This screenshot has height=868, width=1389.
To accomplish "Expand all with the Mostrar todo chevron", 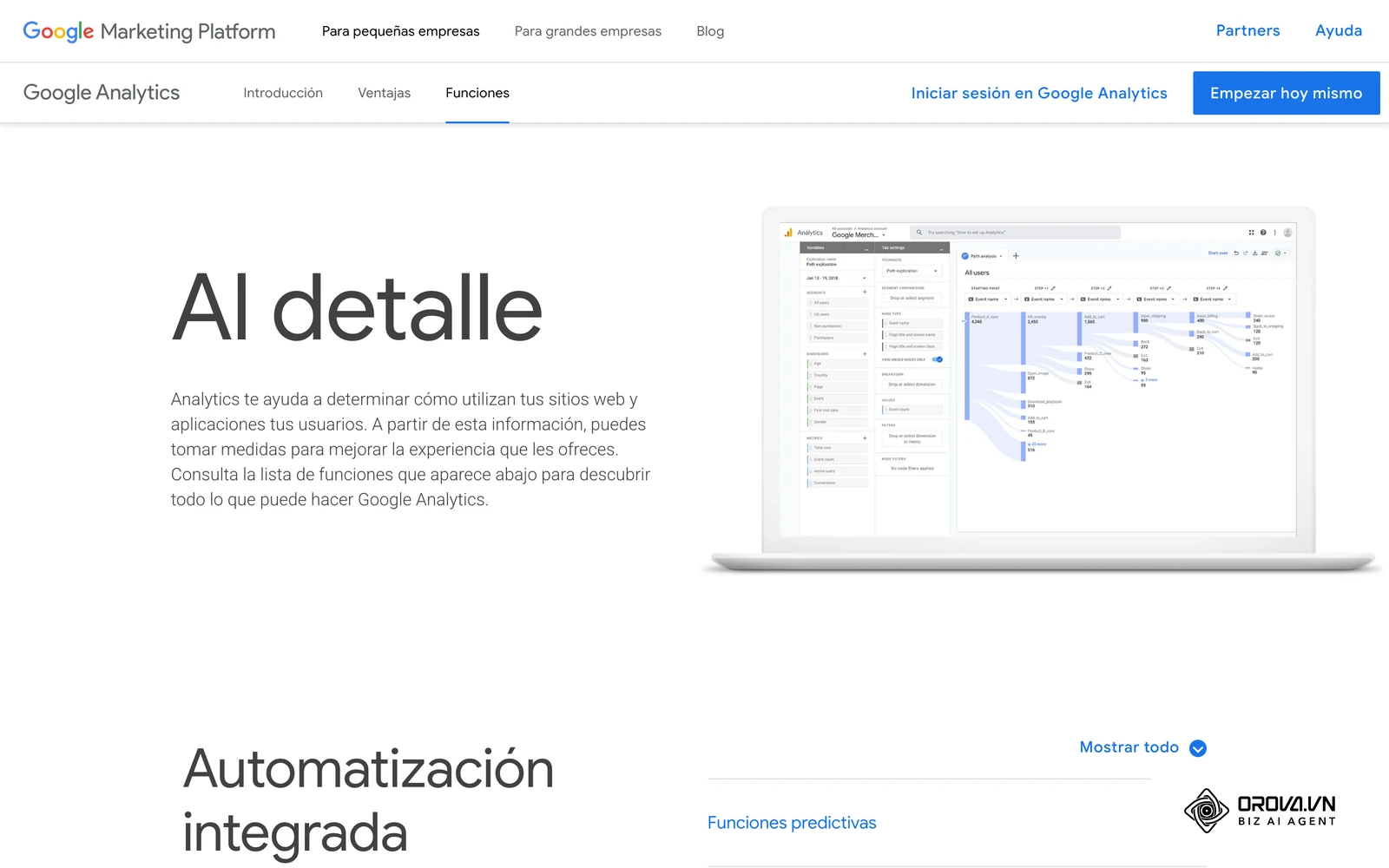I will pyautogui.click(x=1198, y=748).
